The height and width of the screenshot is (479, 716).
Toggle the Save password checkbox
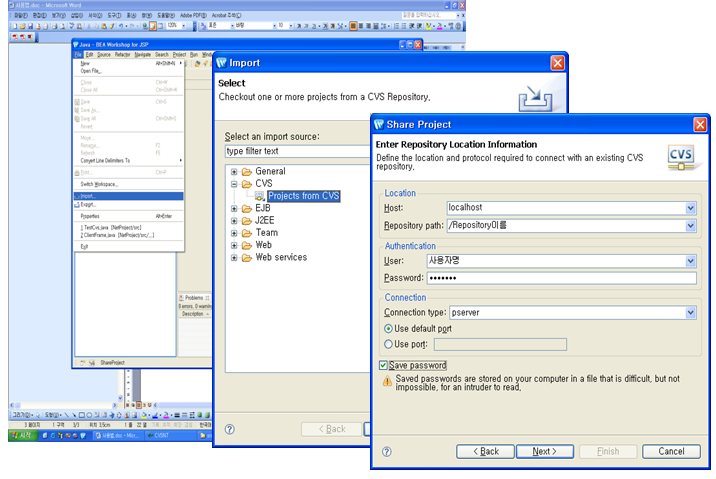pyautogui.click(x=384, y=365)
